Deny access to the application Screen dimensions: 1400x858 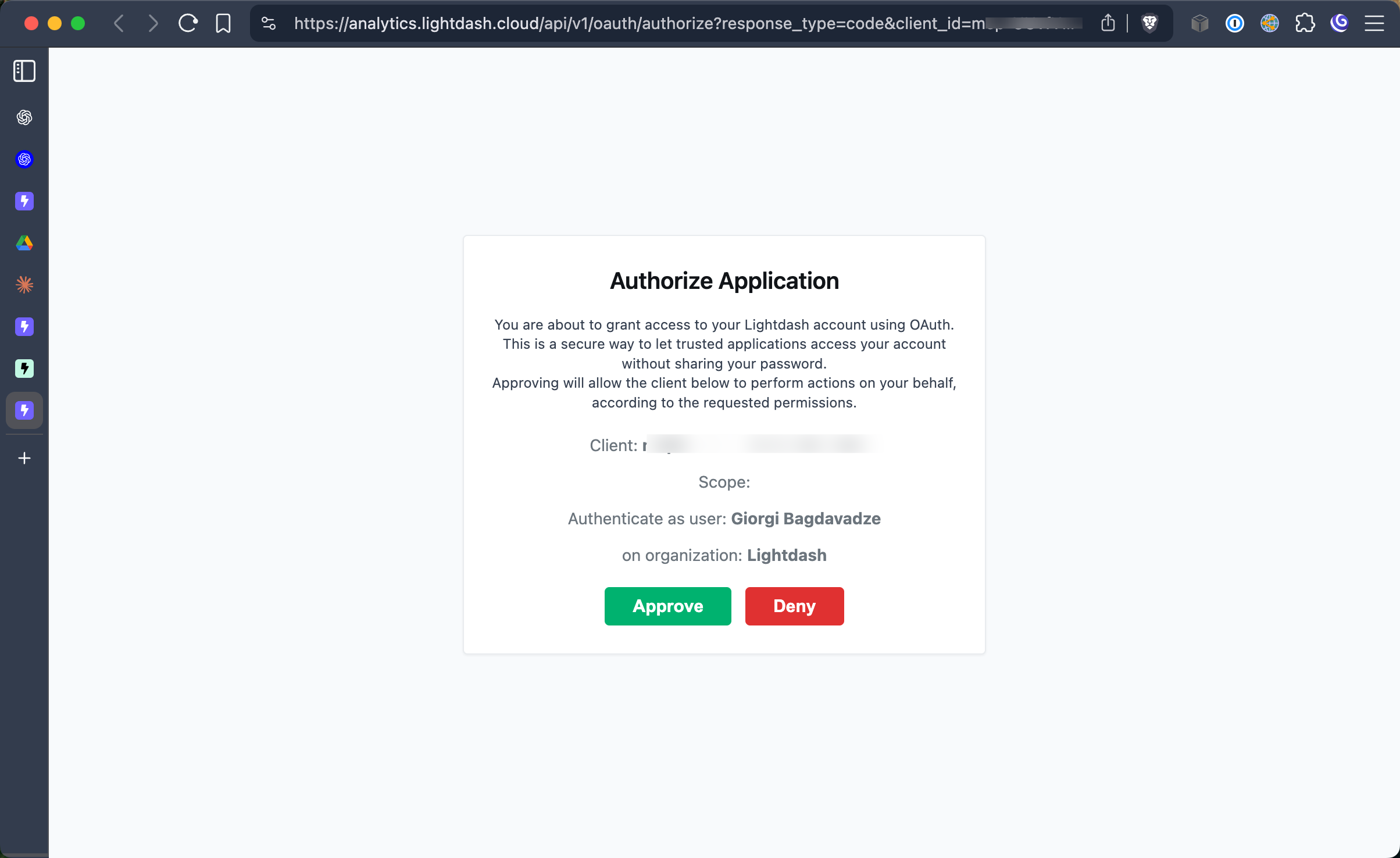(x=794, y=606)
